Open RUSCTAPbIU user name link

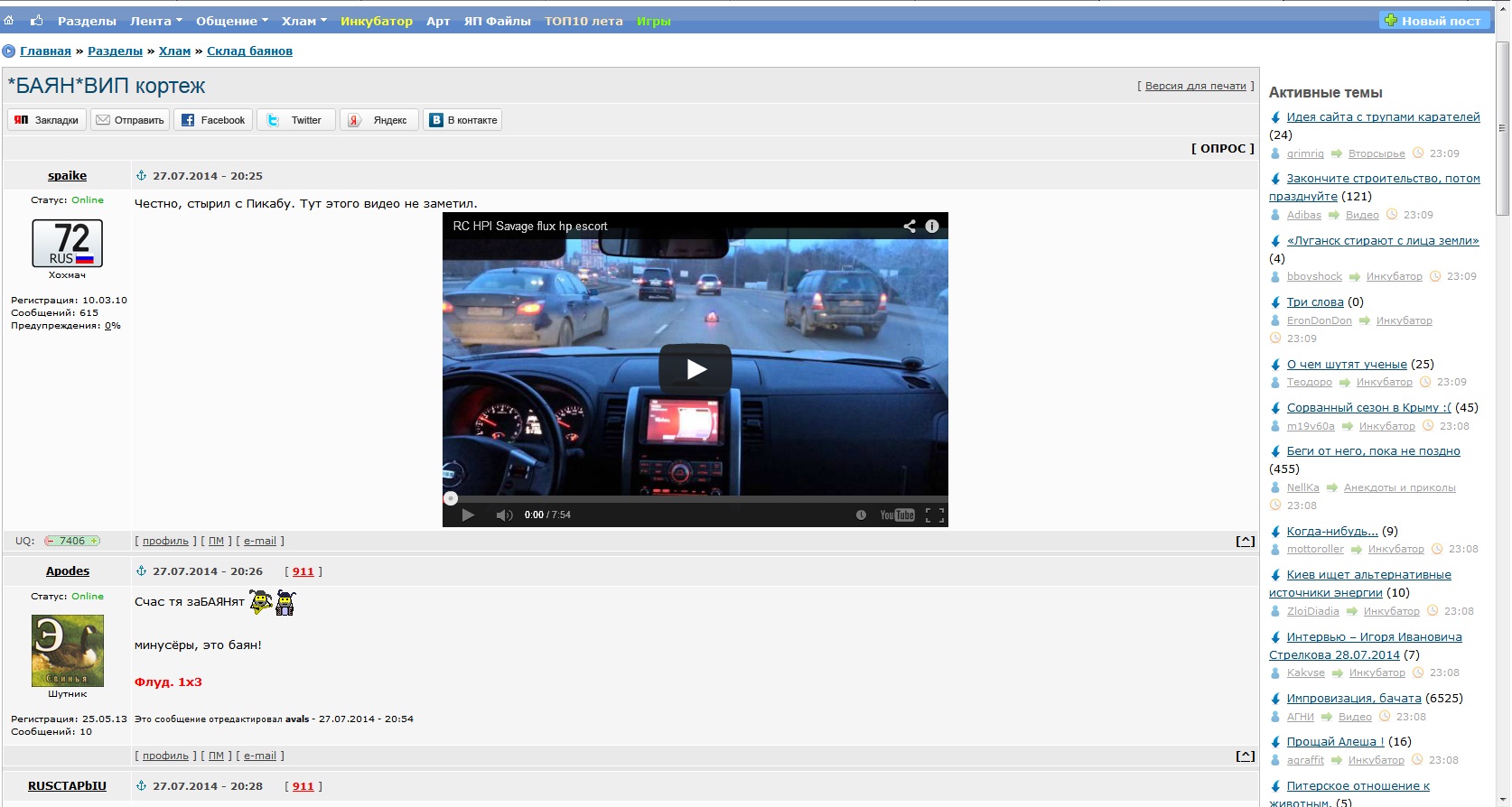(67, 786)
